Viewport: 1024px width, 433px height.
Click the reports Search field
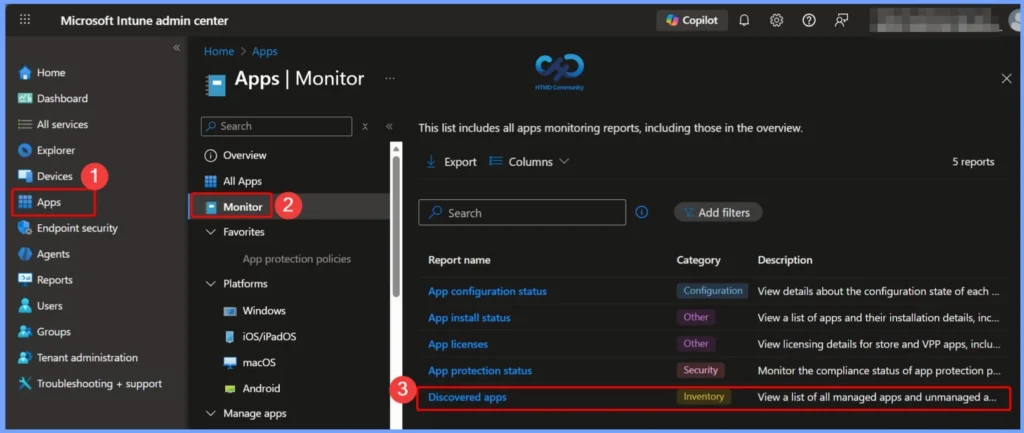tap(522, 213)
